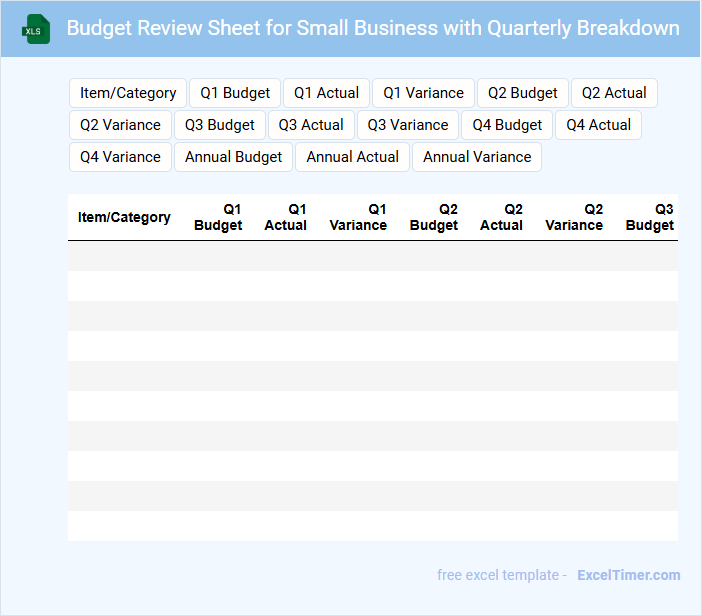Select the Q2 Budget tag
Image resolution: width=702 pixels, height=616 pixels.
pyautogui.click(x=523, y=93)
